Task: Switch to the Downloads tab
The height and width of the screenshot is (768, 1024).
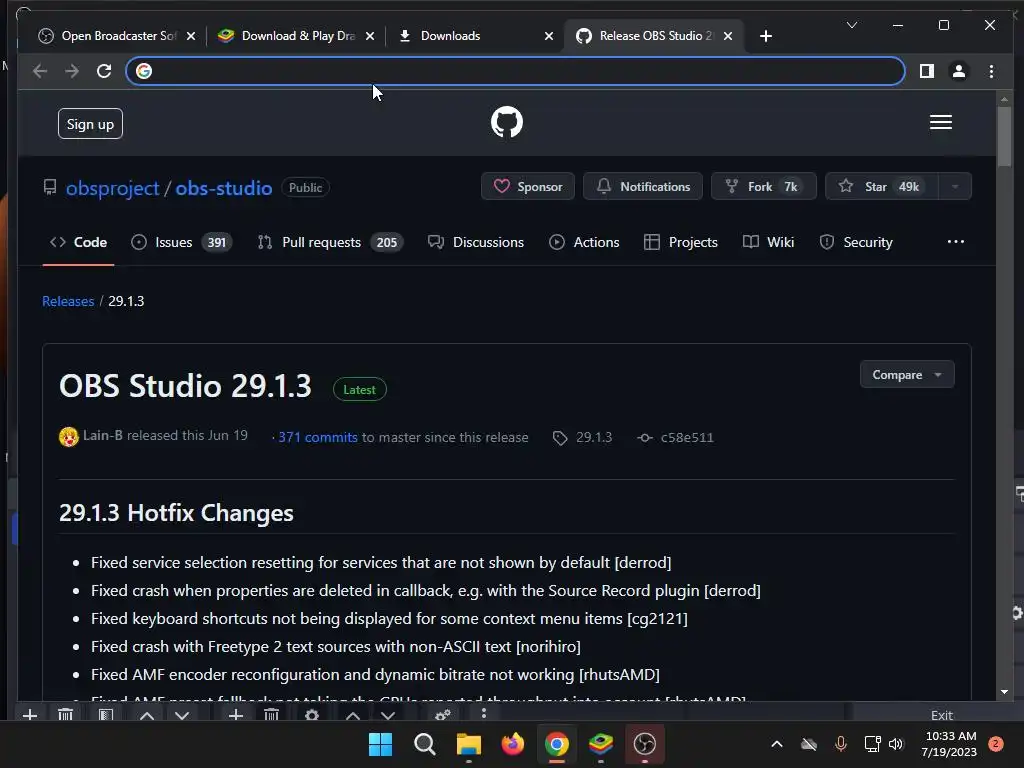Action: 476,36
